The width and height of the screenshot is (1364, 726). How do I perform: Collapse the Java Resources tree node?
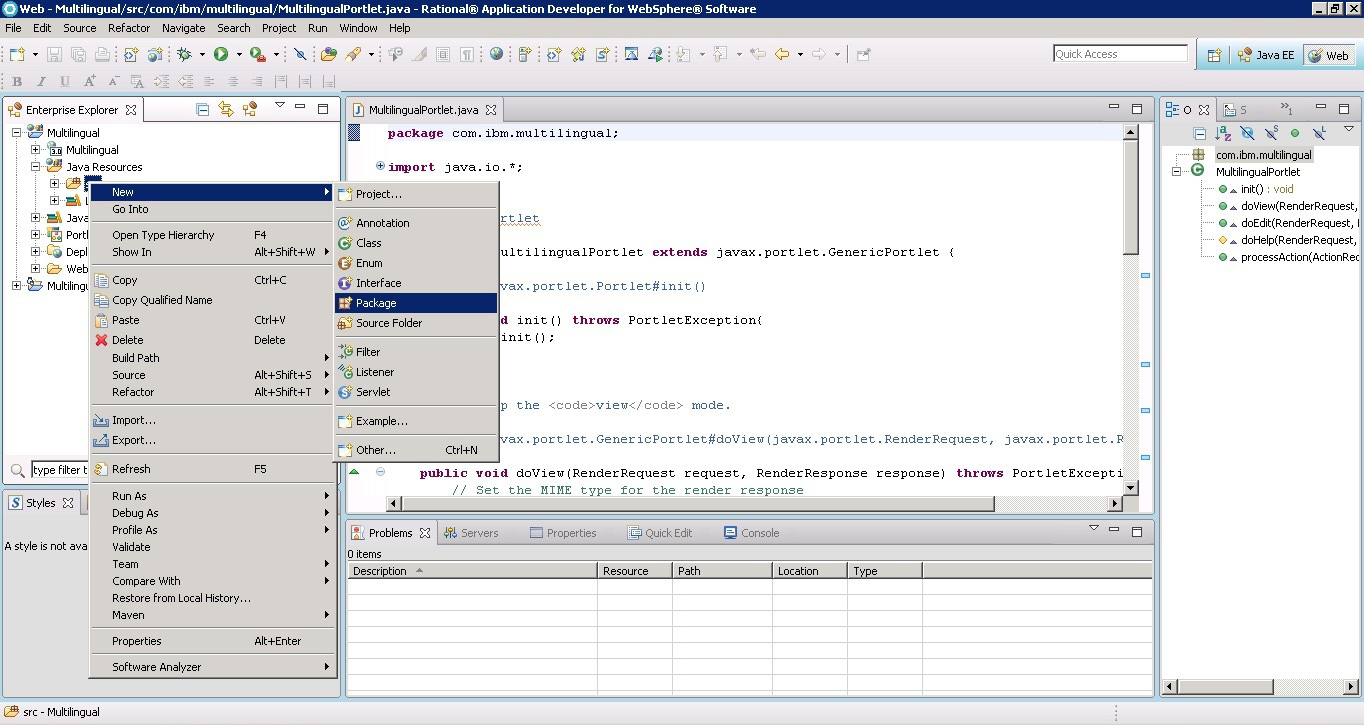tap(36, 167)
